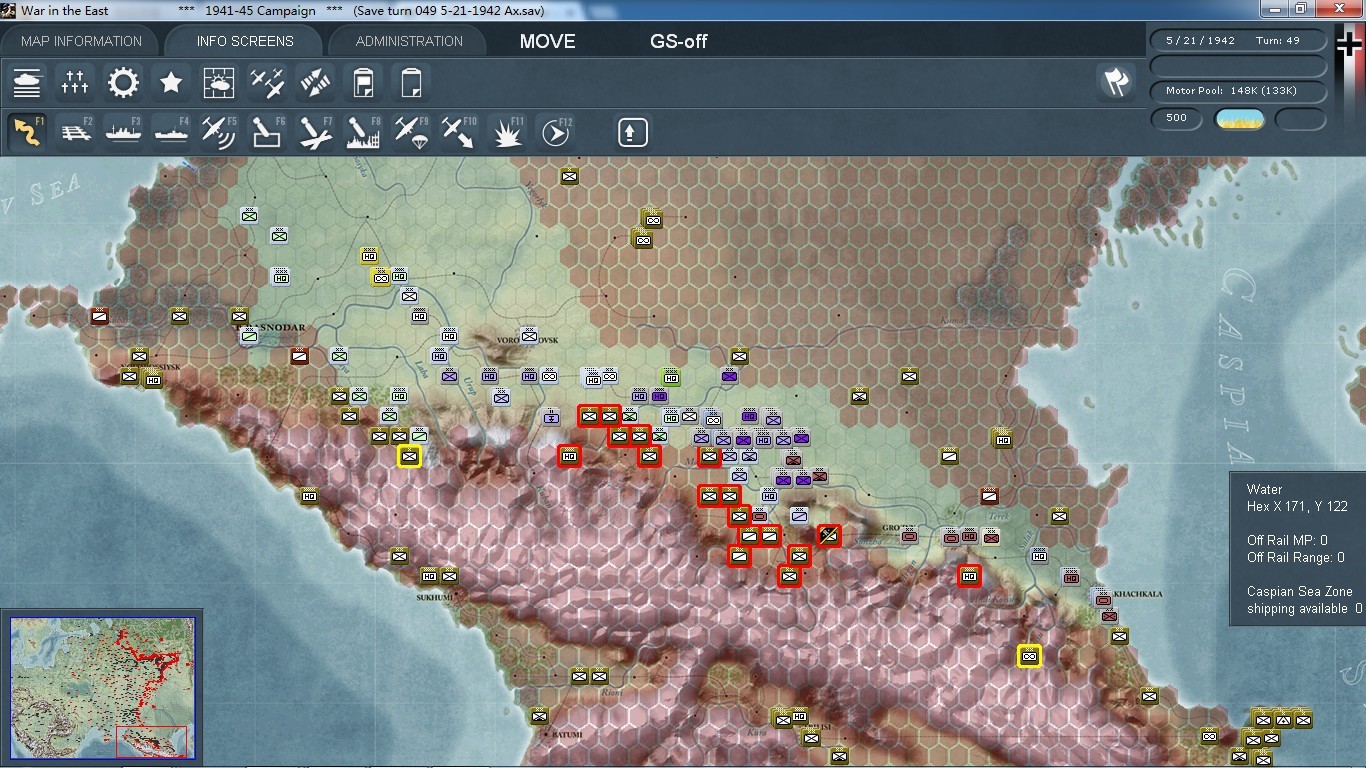This screenshot has height=768, width=1366.
Task: Open the MAP INFORMATION tab
Action: coord(82,41)
